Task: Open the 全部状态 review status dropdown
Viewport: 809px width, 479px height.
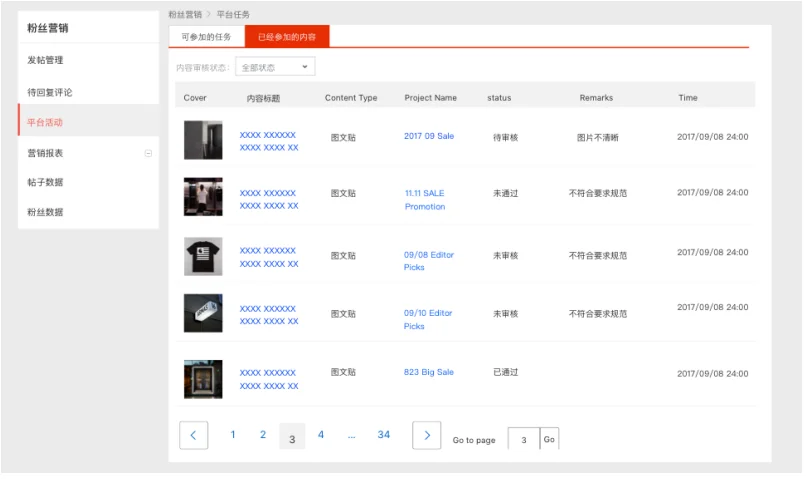Action: (275, 67)
